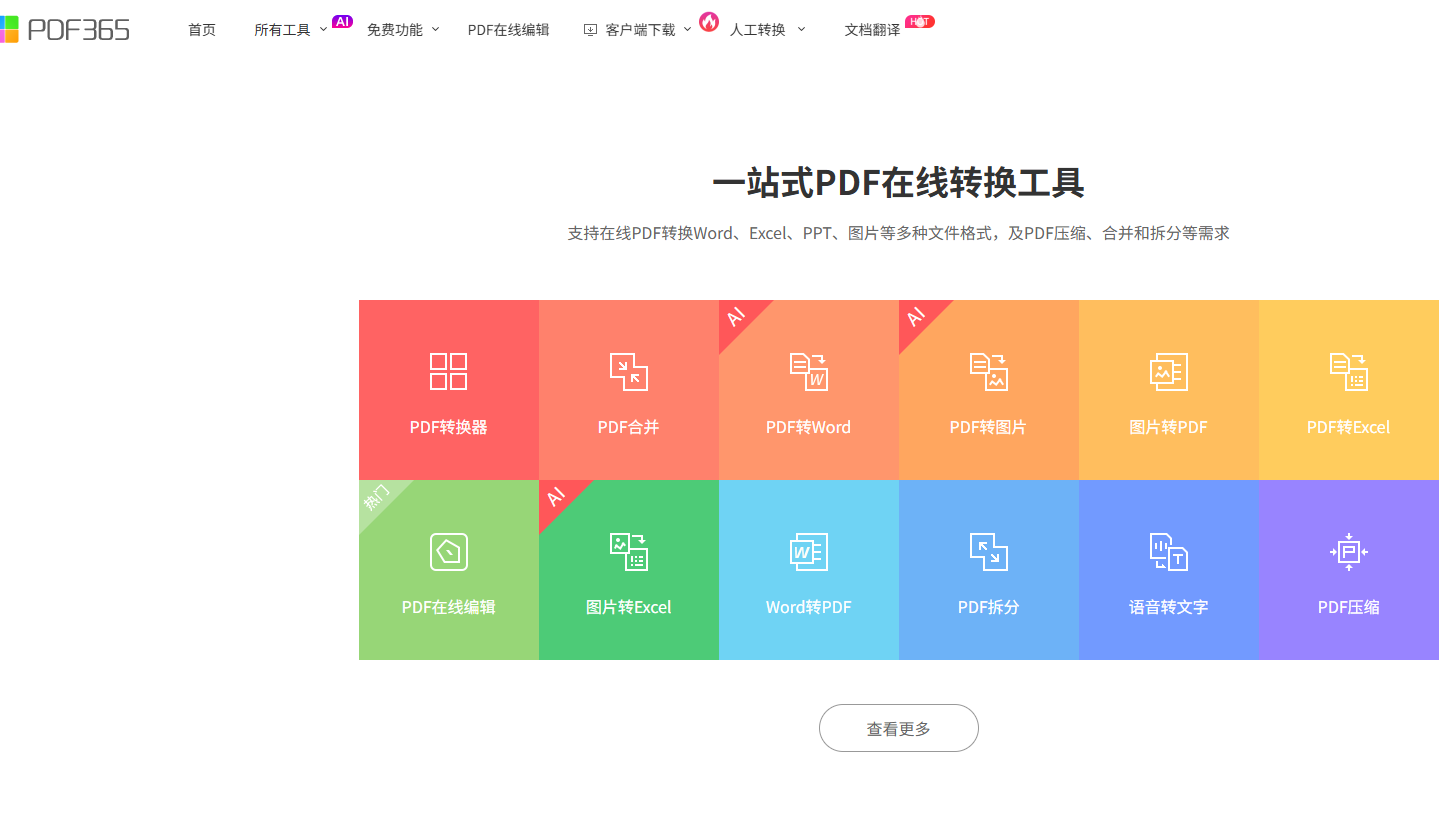Select the PDF压缩 icon
The image size is (1441, 822).
tap(1348, 552)
